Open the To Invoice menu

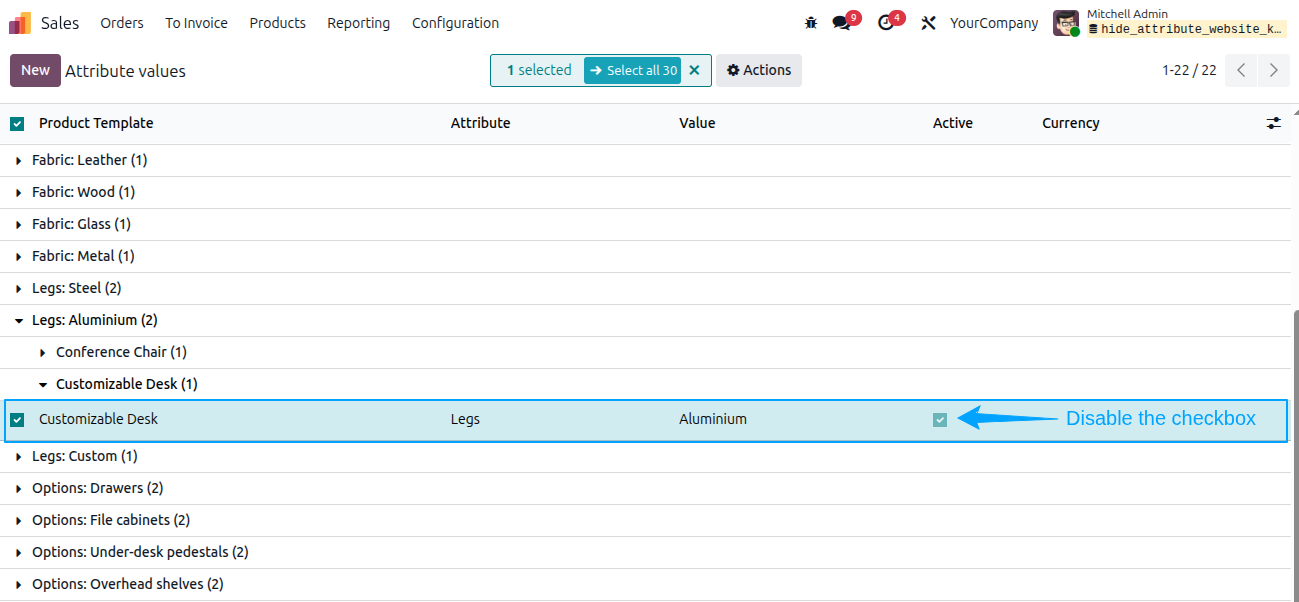click(196, 23)
